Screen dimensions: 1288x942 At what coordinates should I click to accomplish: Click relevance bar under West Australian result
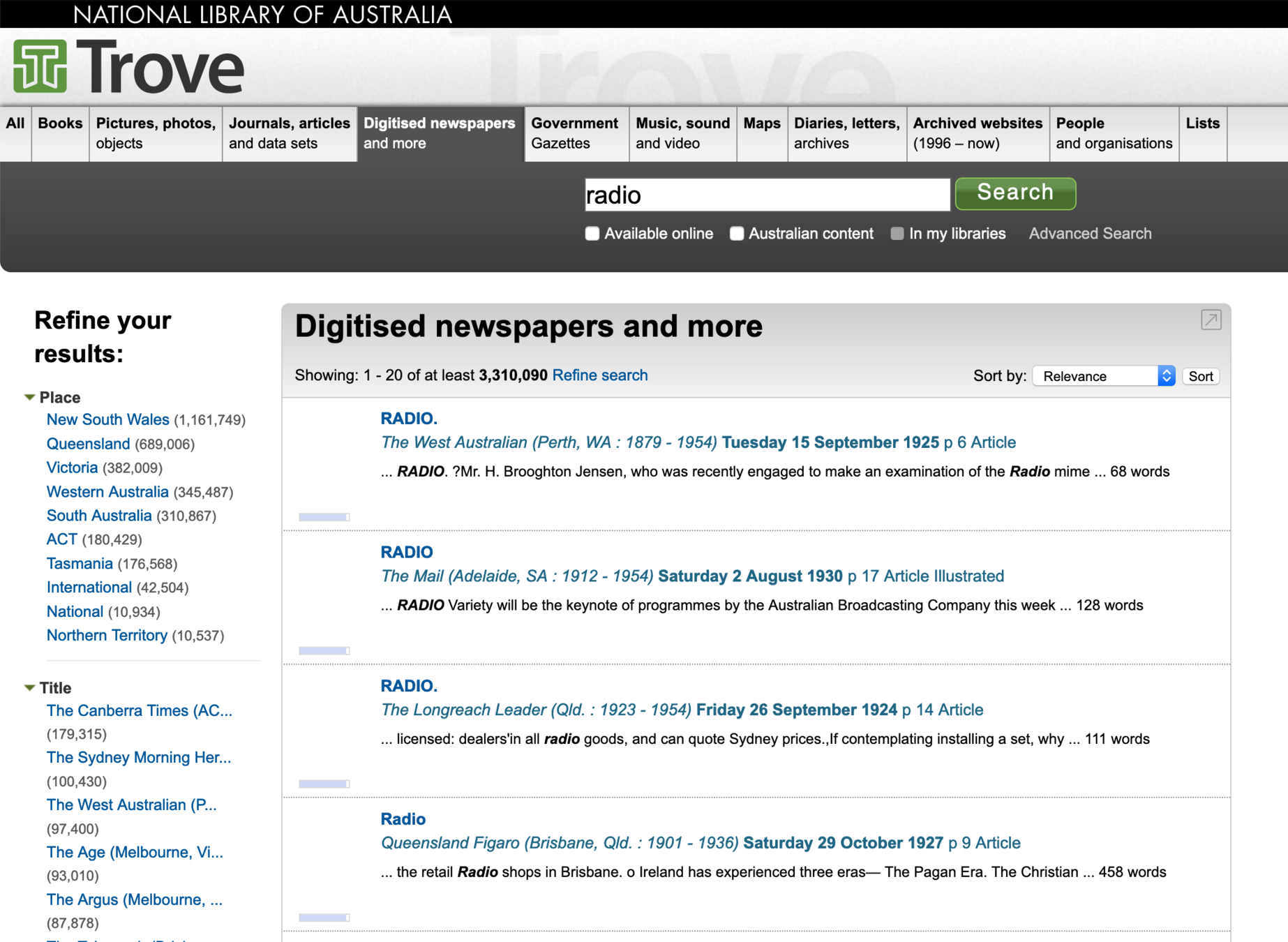pos(324,517)
